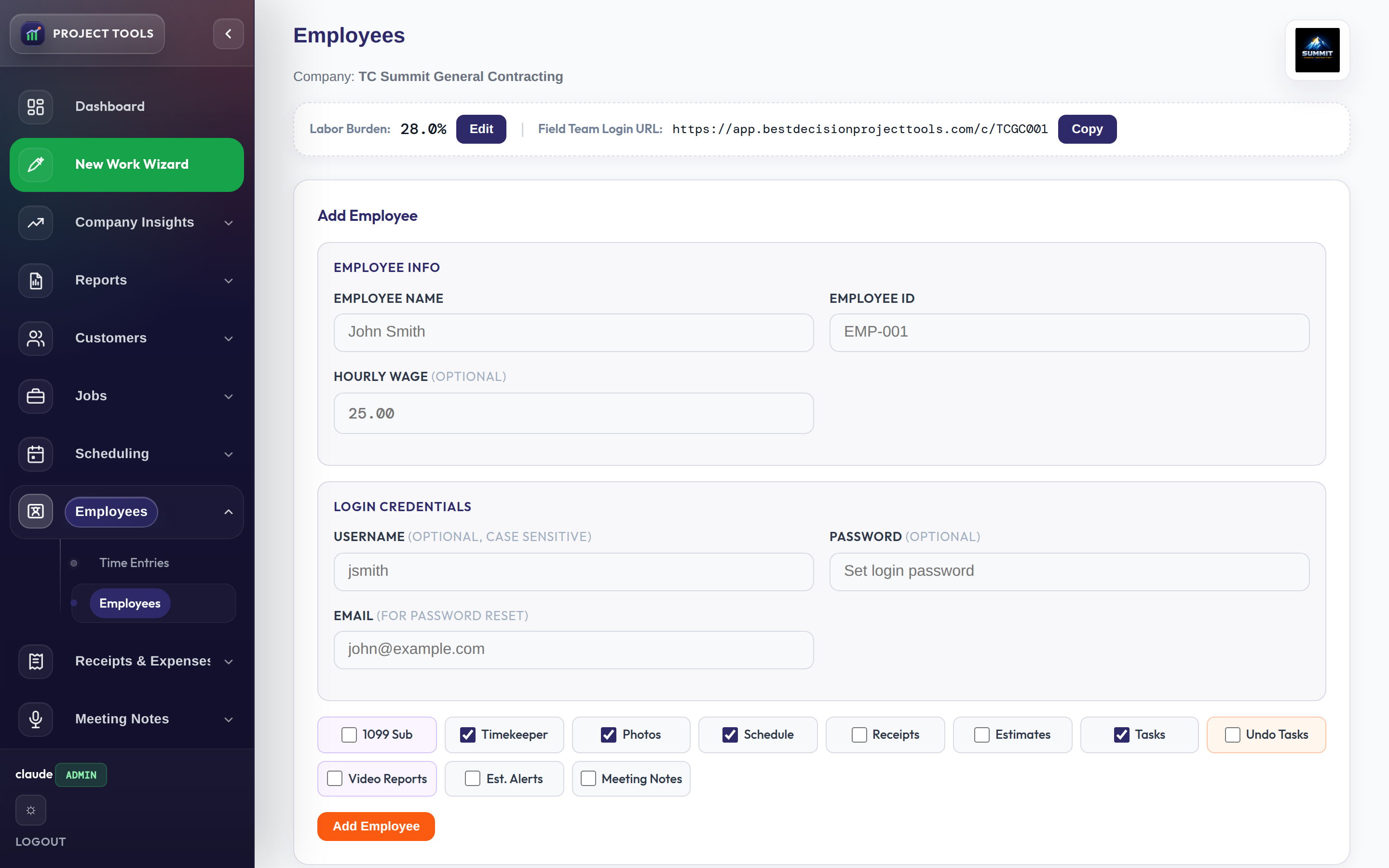Uncheck the Timekeeper checkbox
This screenshot has width=1389, height=868.
click(468, 735)
